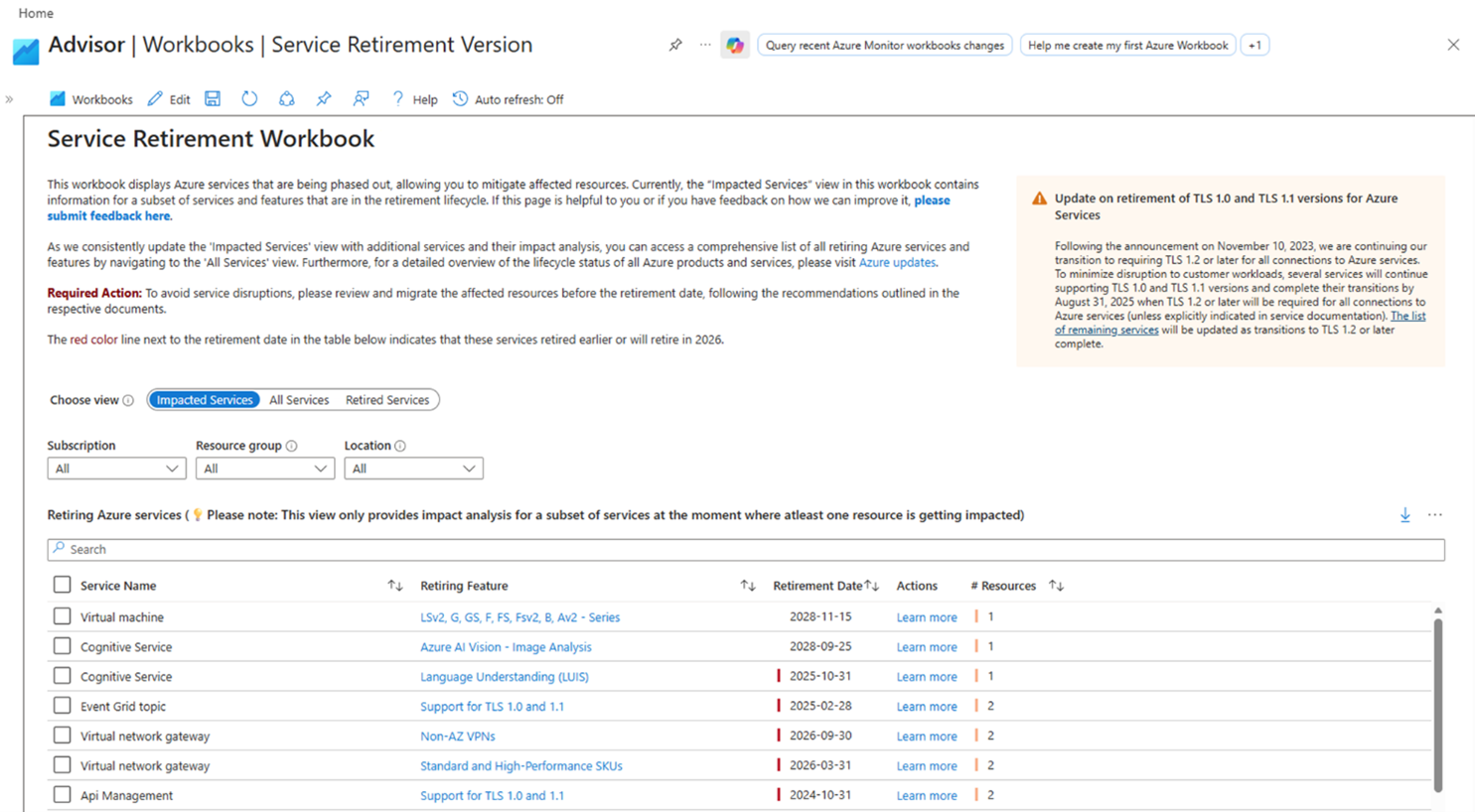This screenshot has height=812, width=1475.
Task: Click the Auto refresh clock icon
Action: (x=460, y=98)
